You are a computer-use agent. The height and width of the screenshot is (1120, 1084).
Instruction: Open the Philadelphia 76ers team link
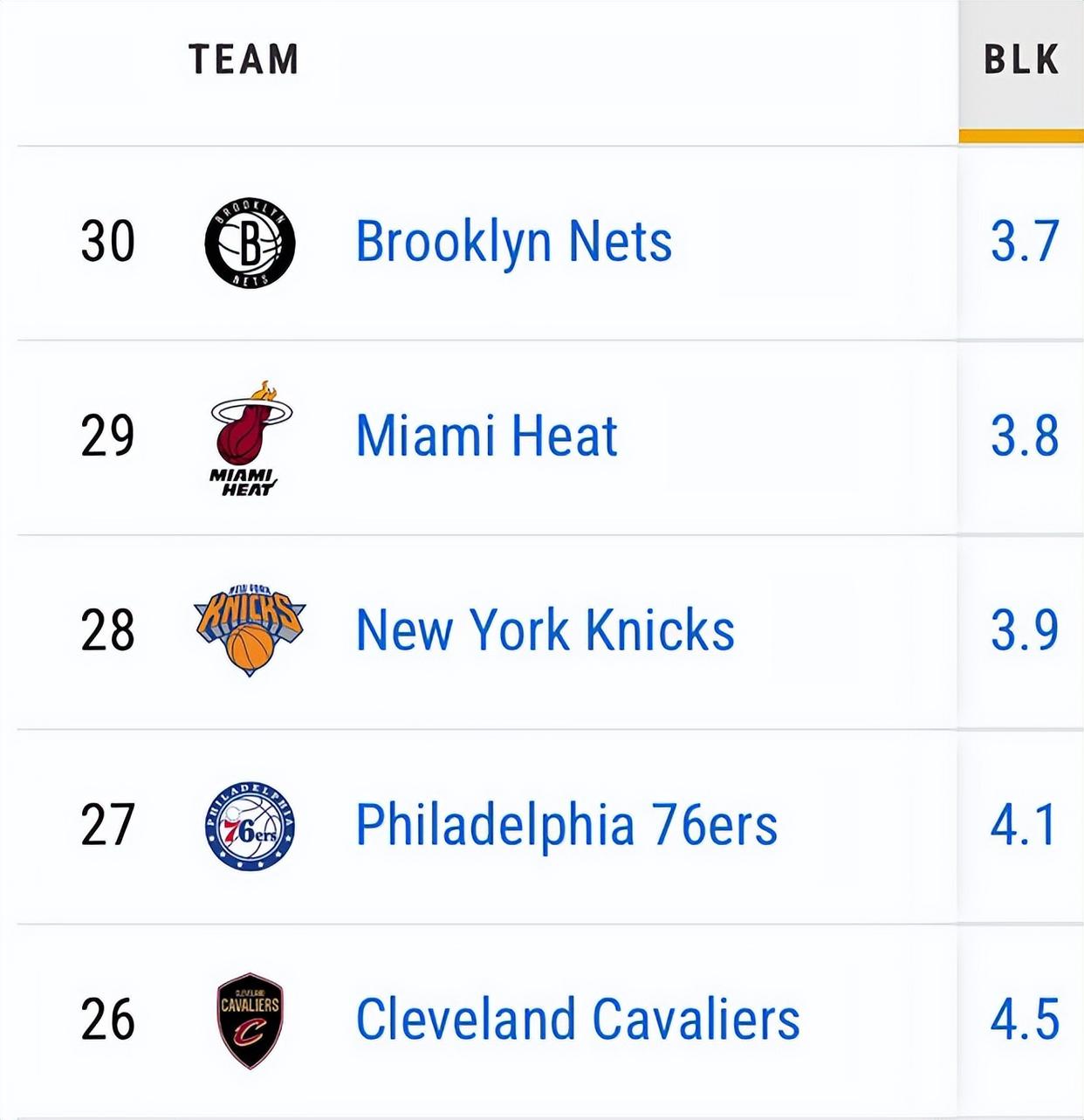pos(566,825)
